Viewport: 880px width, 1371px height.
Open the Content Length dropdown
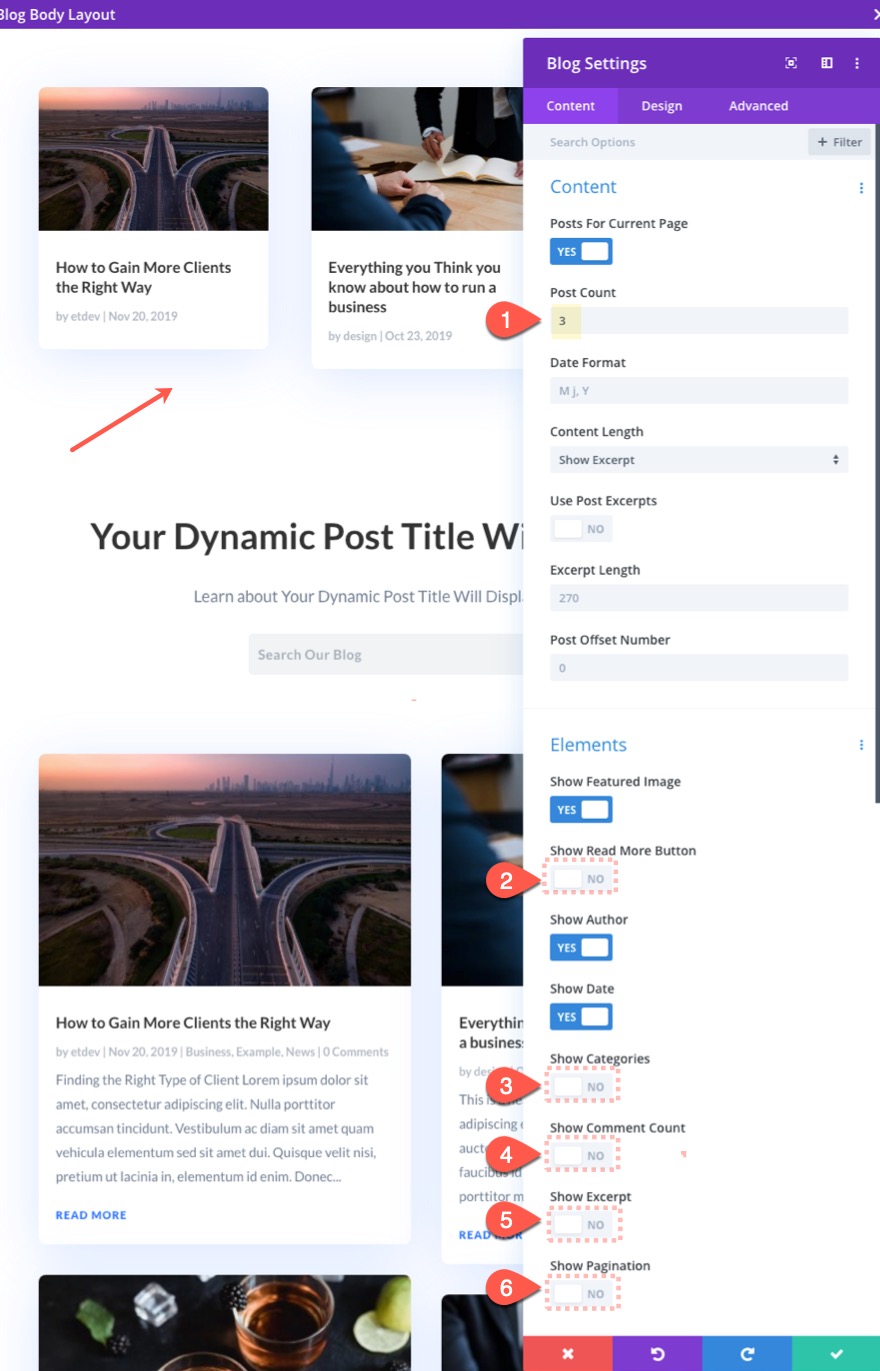[698, 459]
